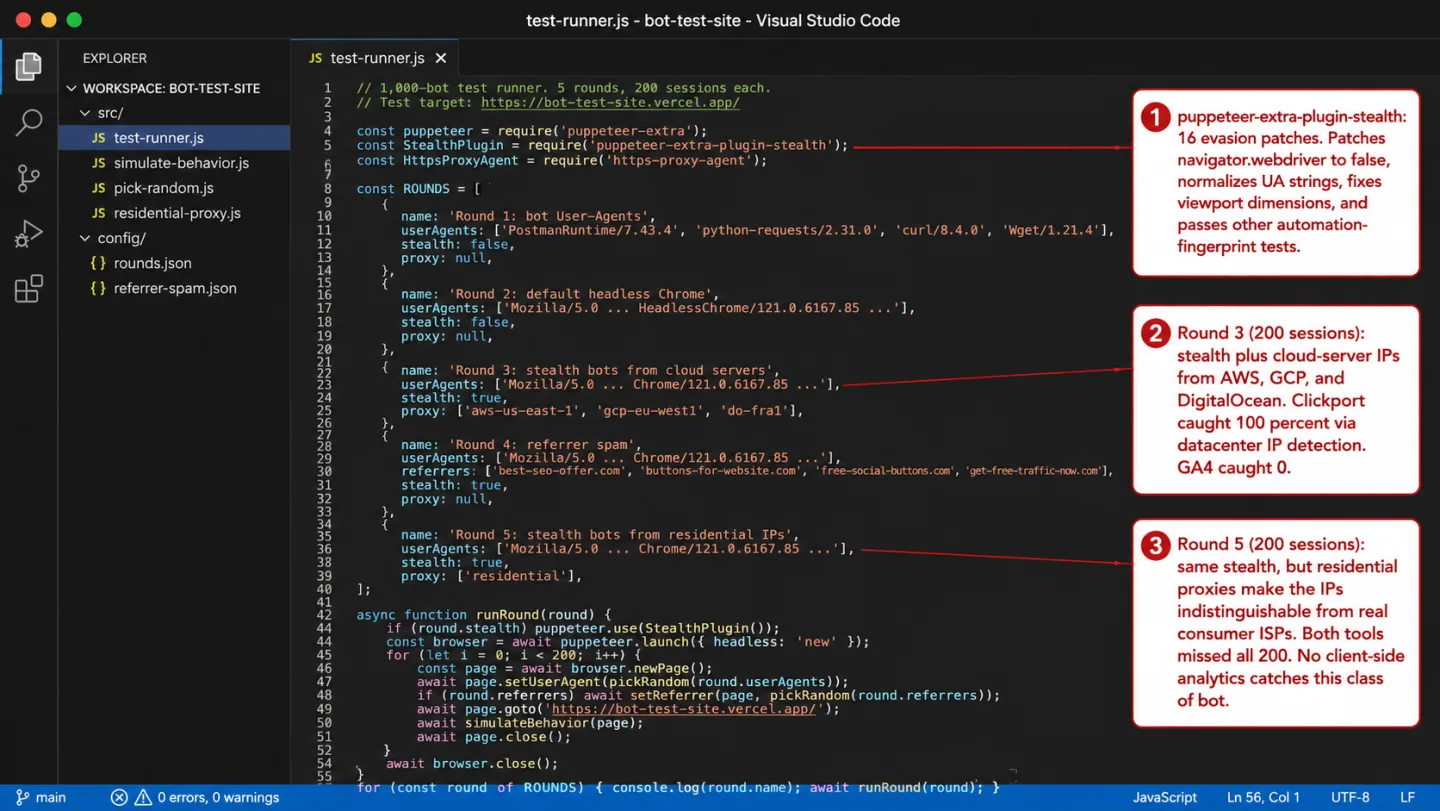Image resolution: width=1440 pixels, height=811 pixels.
Task: Open the URL inside page.goto on line 49
Action: point(684,709)
